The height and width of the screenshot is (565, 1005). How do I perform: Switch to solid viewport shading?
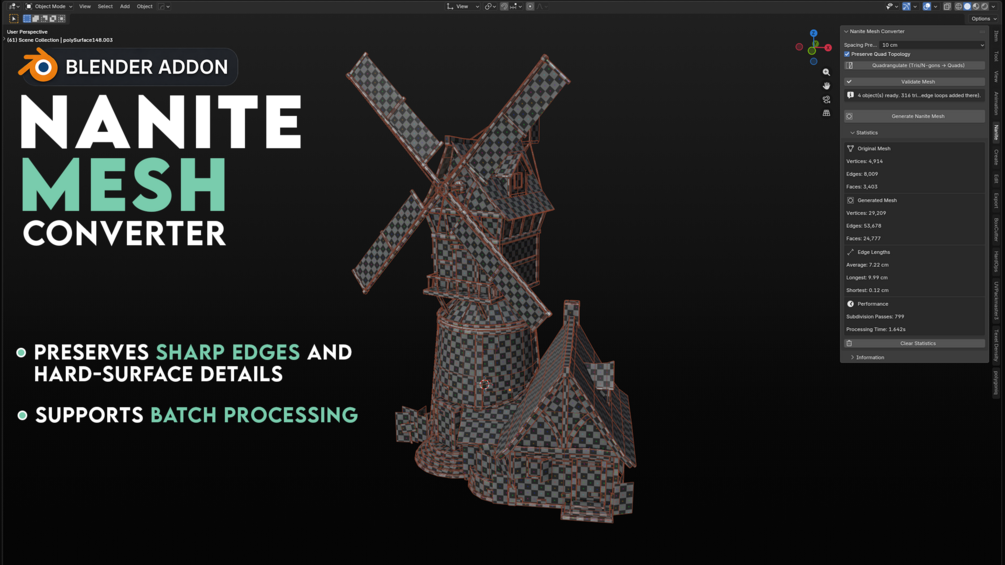point(967,6)
